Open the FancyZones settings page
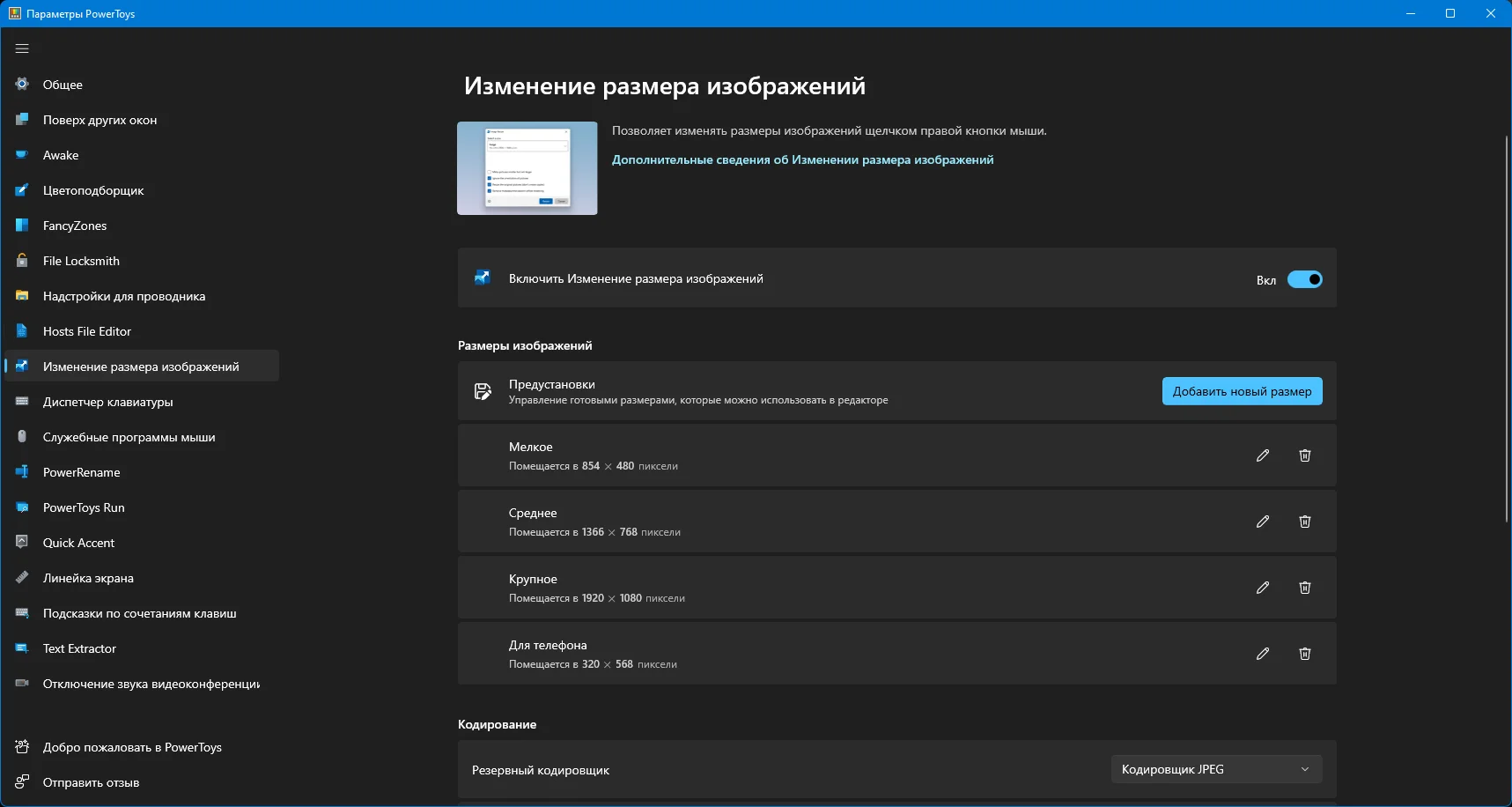The width and height of the screenshot is (1512, 807). [75, 226]
